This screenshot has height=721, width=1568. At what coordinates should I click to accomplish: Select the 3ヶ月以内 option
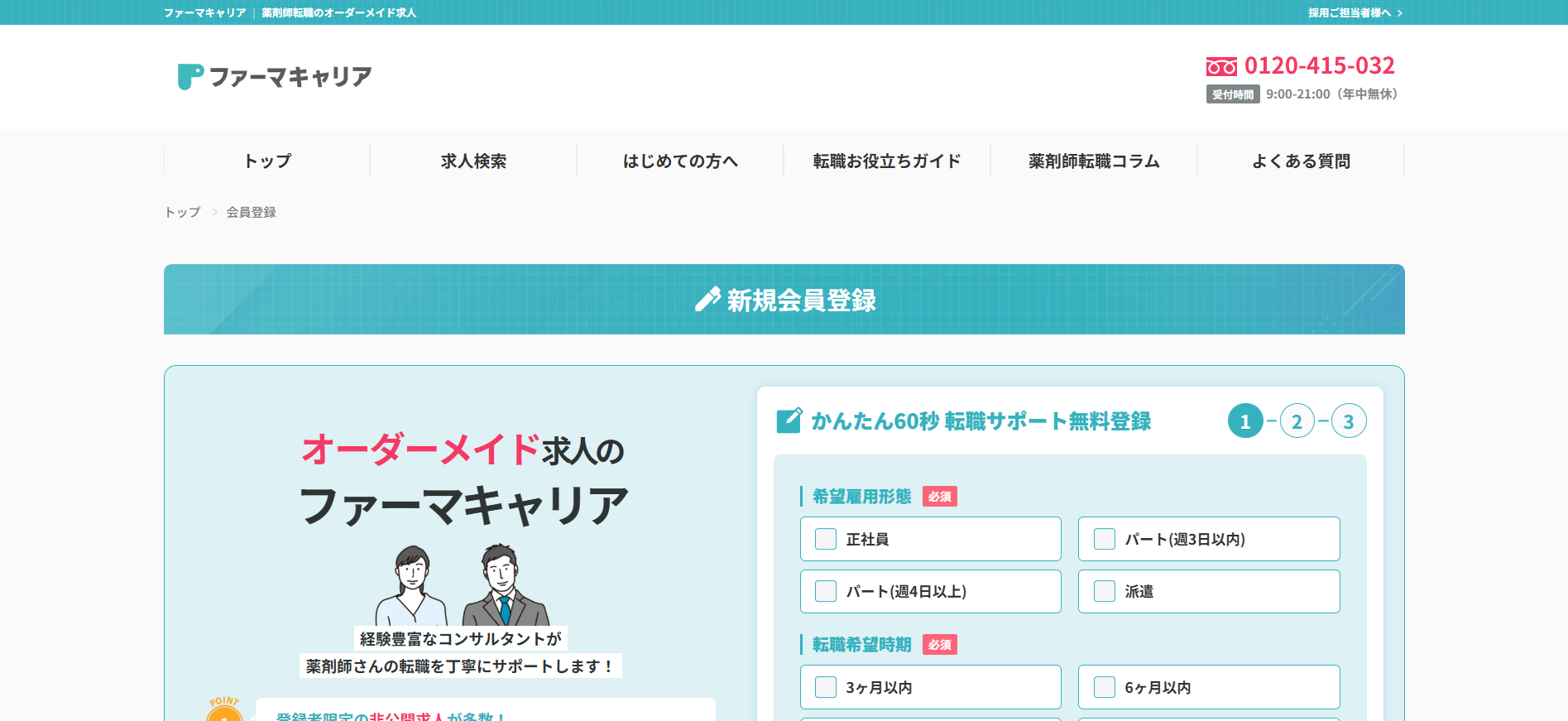(930, 687)
